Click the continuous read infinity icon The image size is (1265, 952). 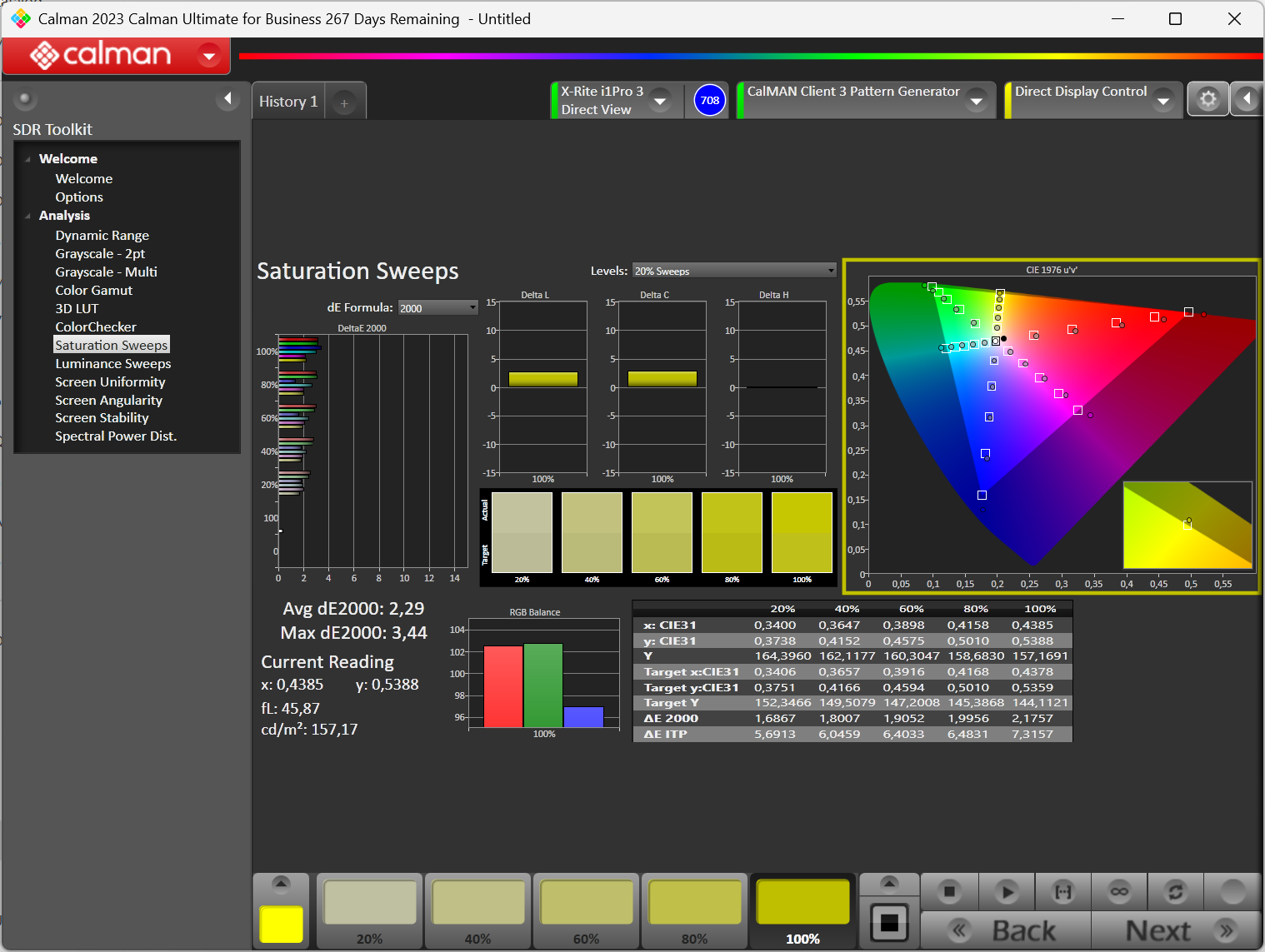click(x=1119, y=892)
